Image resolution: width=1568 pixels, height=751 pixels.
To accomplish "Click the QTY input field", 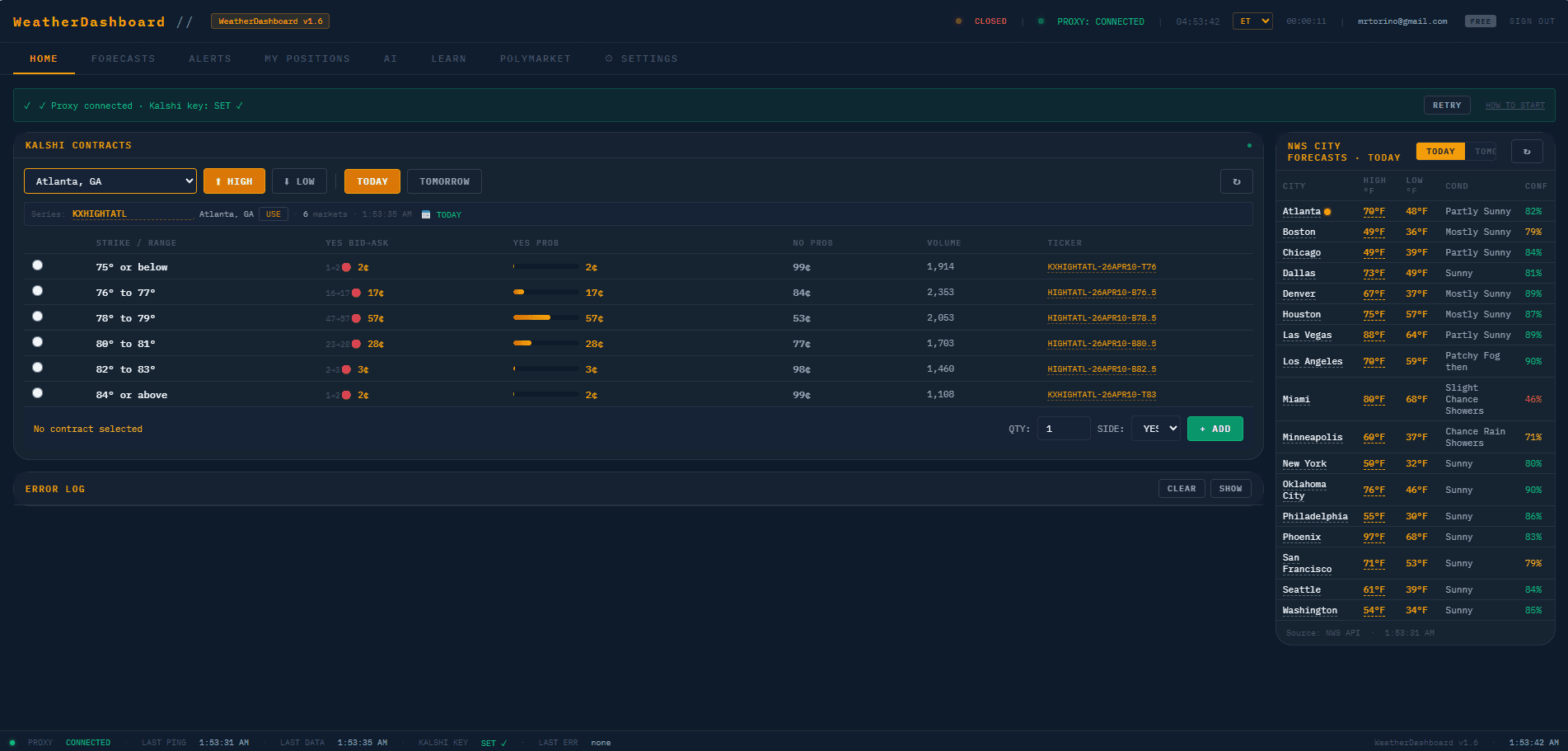I will pos(1063,429).
